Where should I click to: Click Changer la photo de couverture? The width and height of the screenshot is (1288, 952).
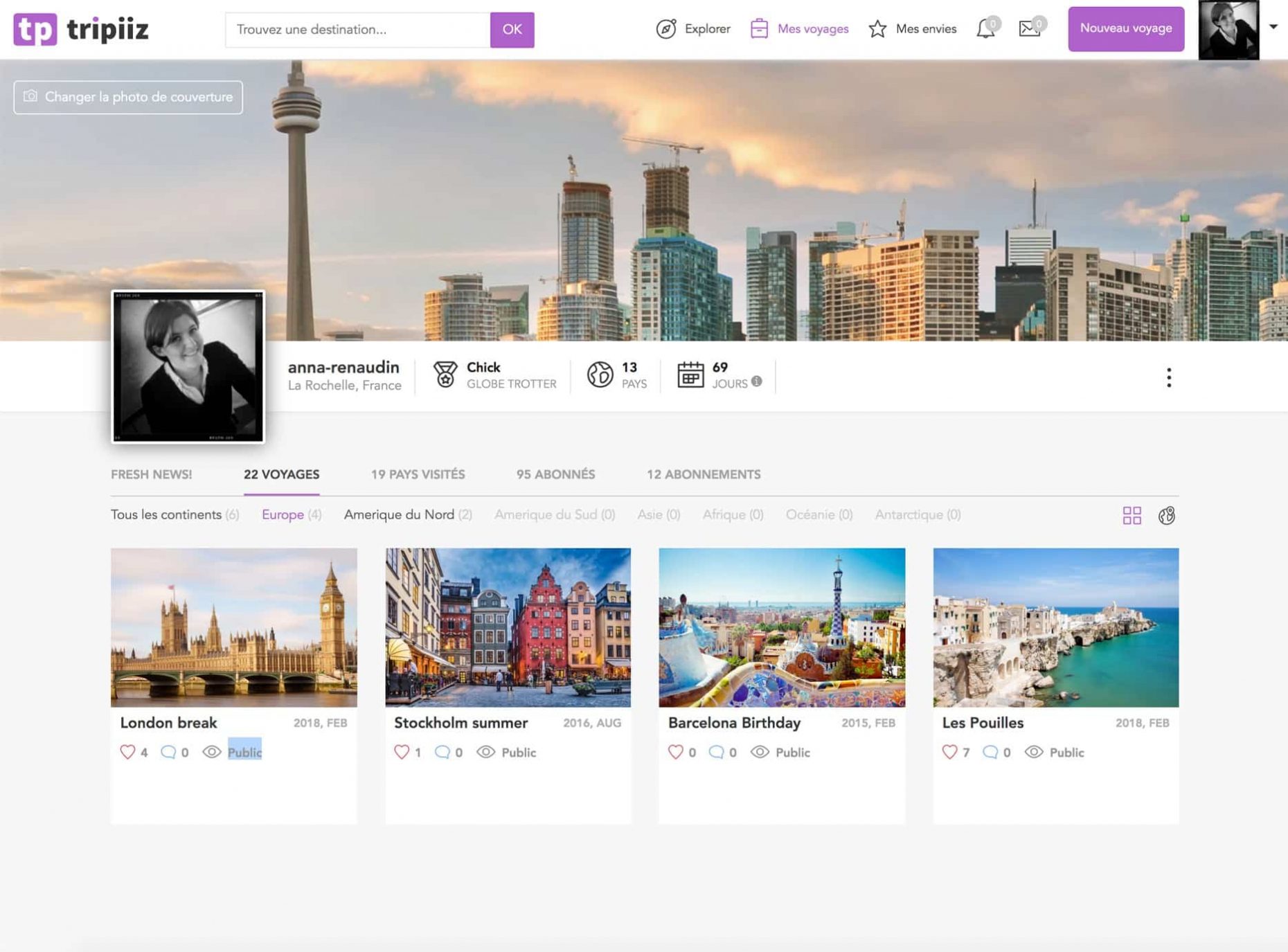pyautogui.click(x=128, y=97)
